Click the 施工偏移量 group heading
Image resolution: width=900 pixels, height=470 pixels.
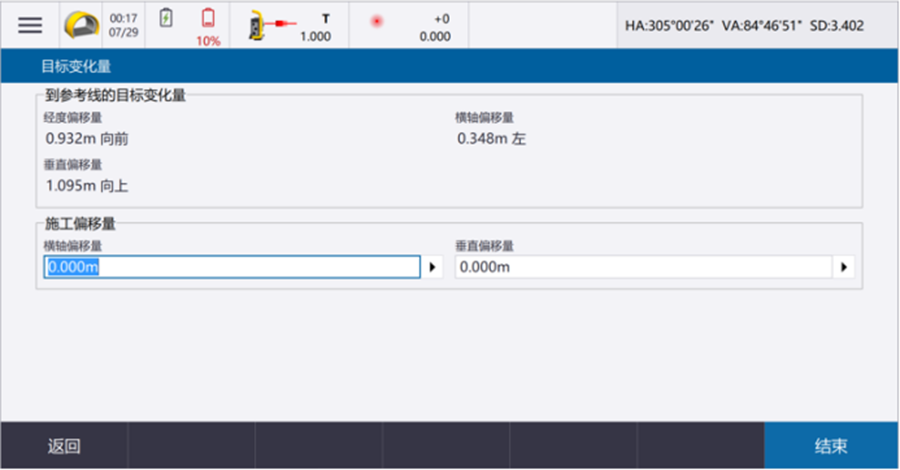[80, 223]
